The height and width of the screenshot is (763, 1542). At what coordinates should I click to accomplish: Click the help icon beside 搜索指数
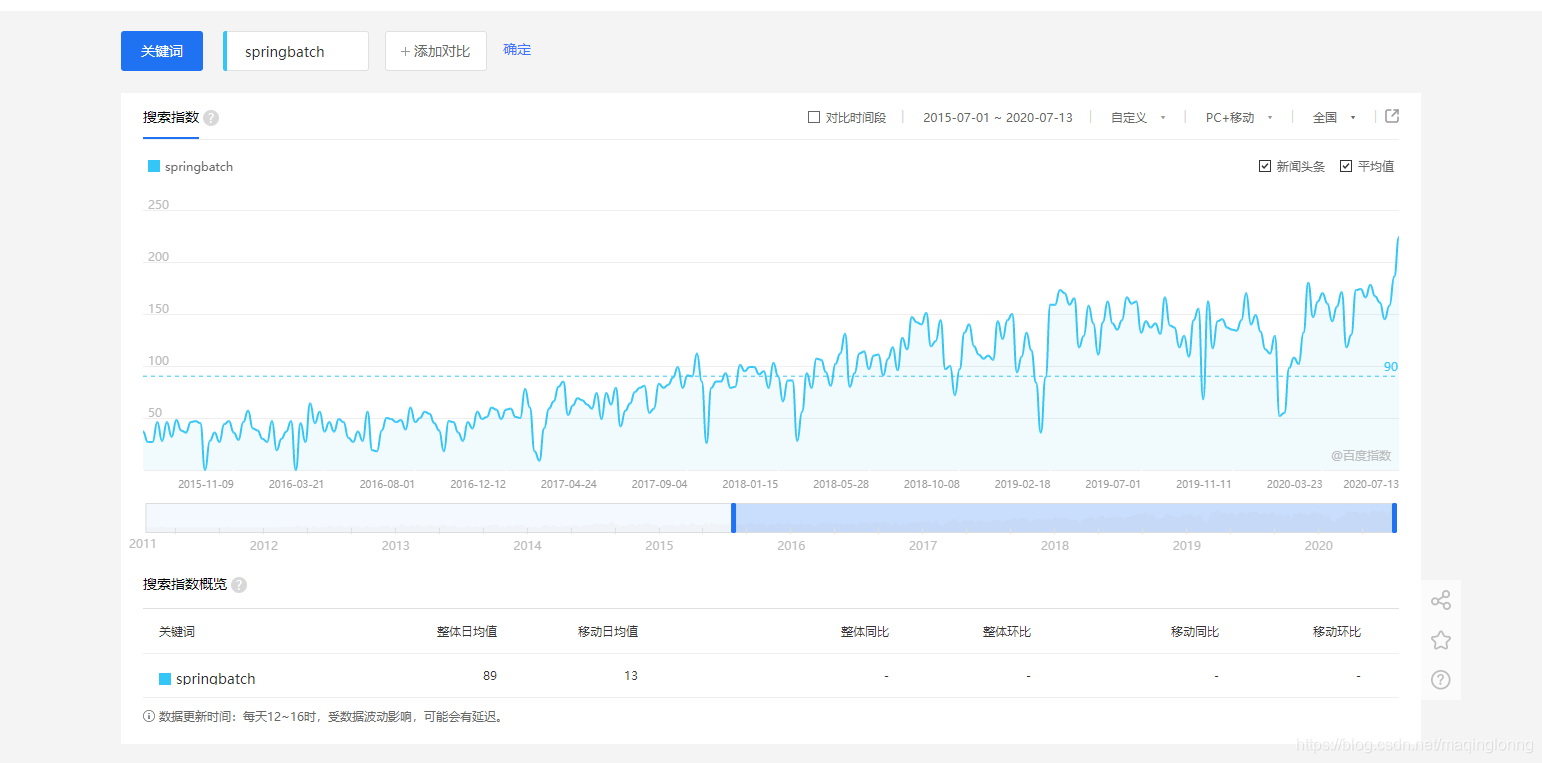[x=211, y=118]
